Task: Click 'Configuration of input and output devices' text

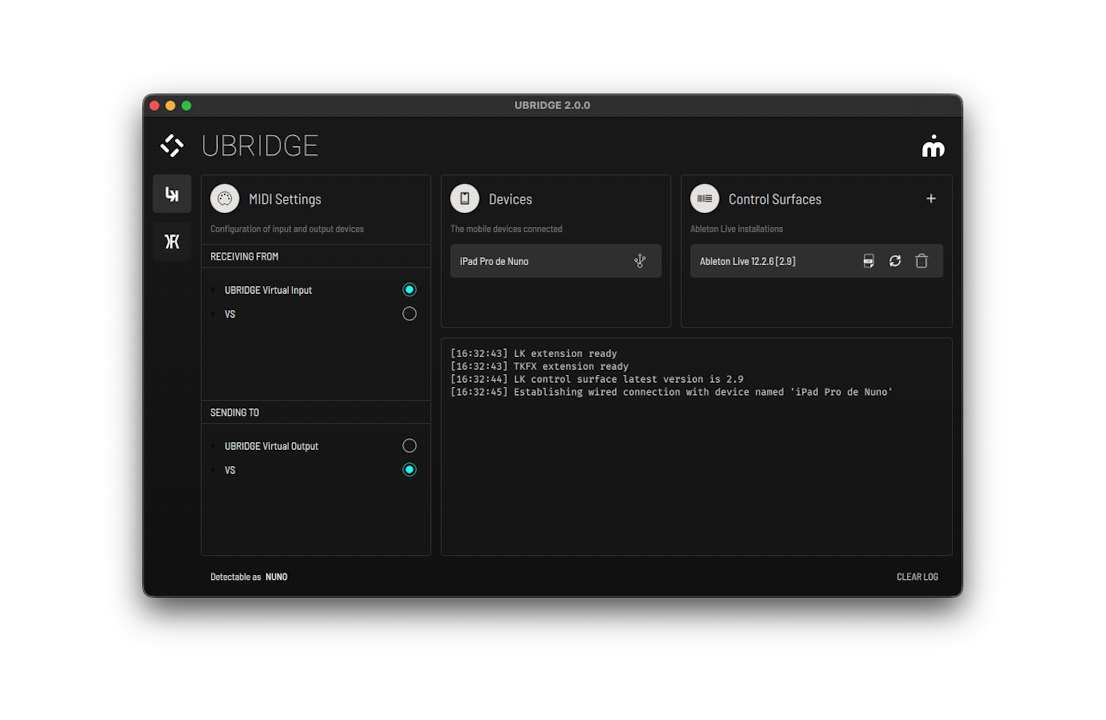Action: (286, 229)
